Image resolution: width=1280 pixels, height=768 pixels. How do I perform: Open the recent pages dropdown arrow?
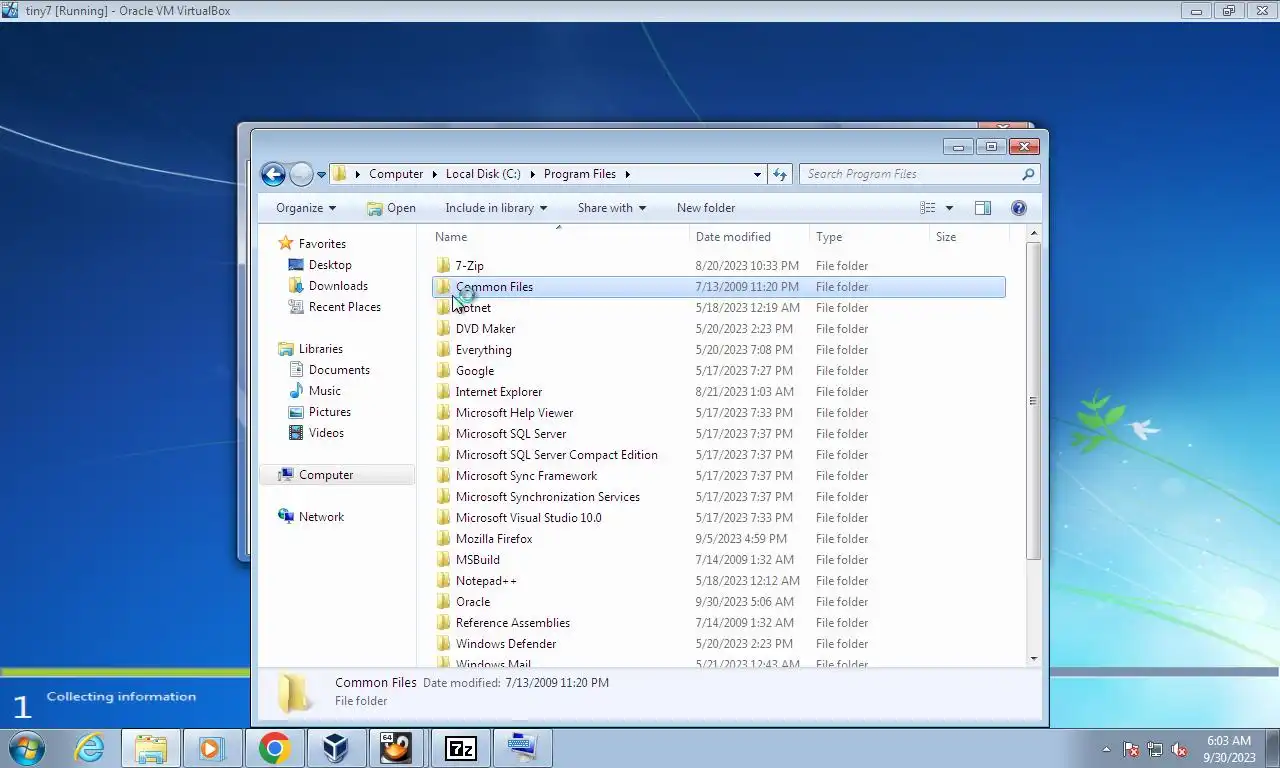[x=321, y=174]
